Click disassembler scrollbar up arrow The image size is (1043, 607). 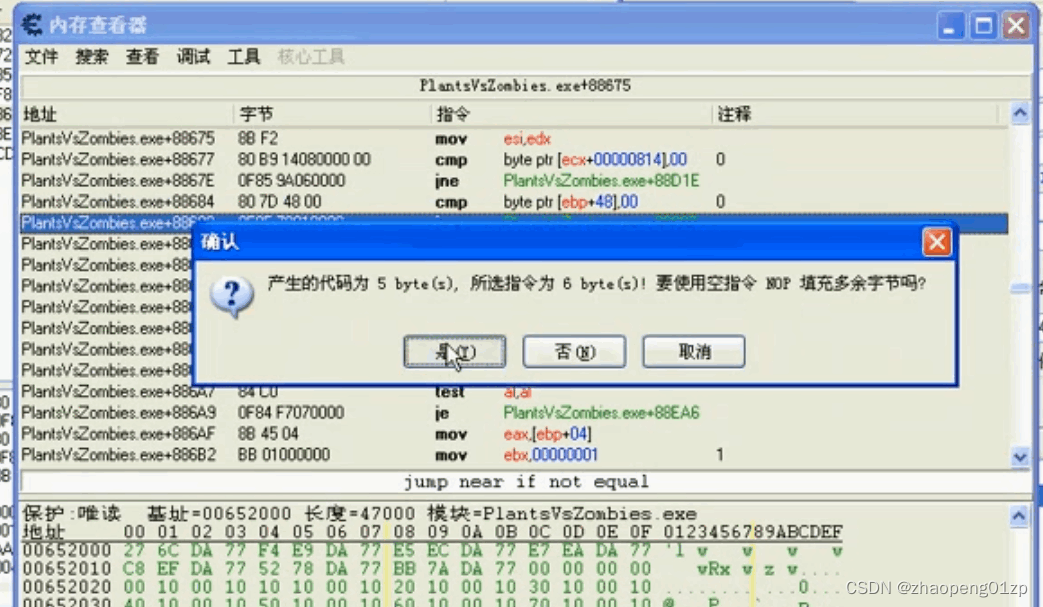[1020, 113]
